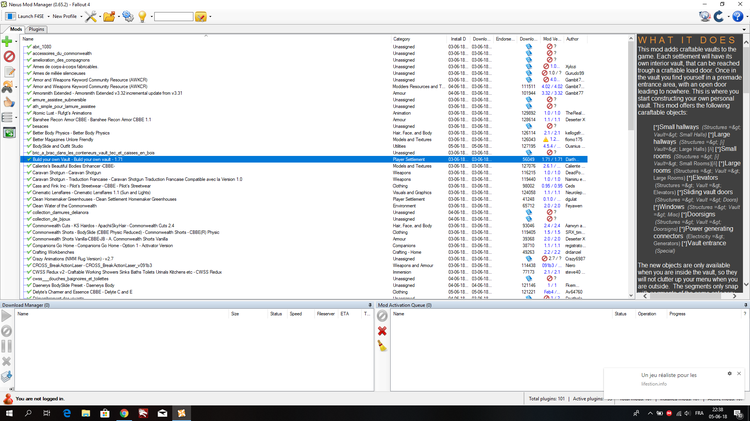Click the green plus add mod icon
The image size is (750, 421).
tap(7, 42)
